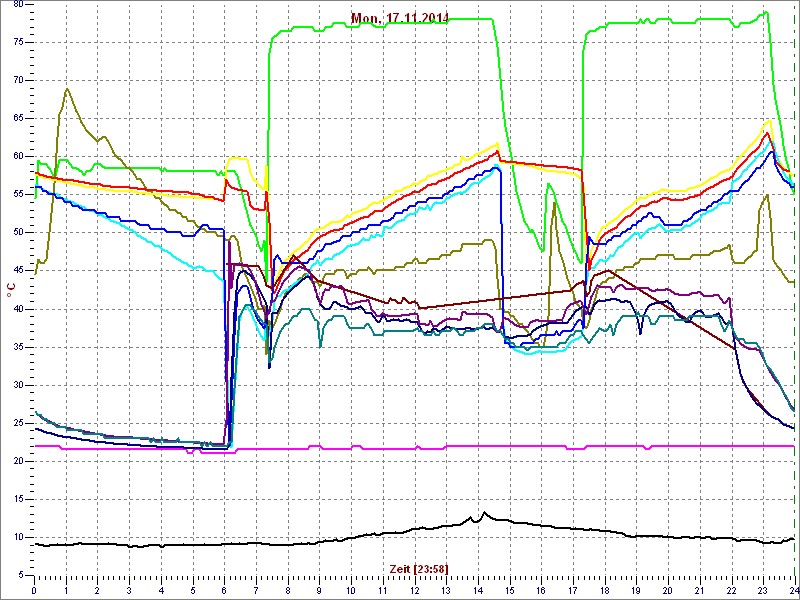Click hour 0 on the time axis

34,590
